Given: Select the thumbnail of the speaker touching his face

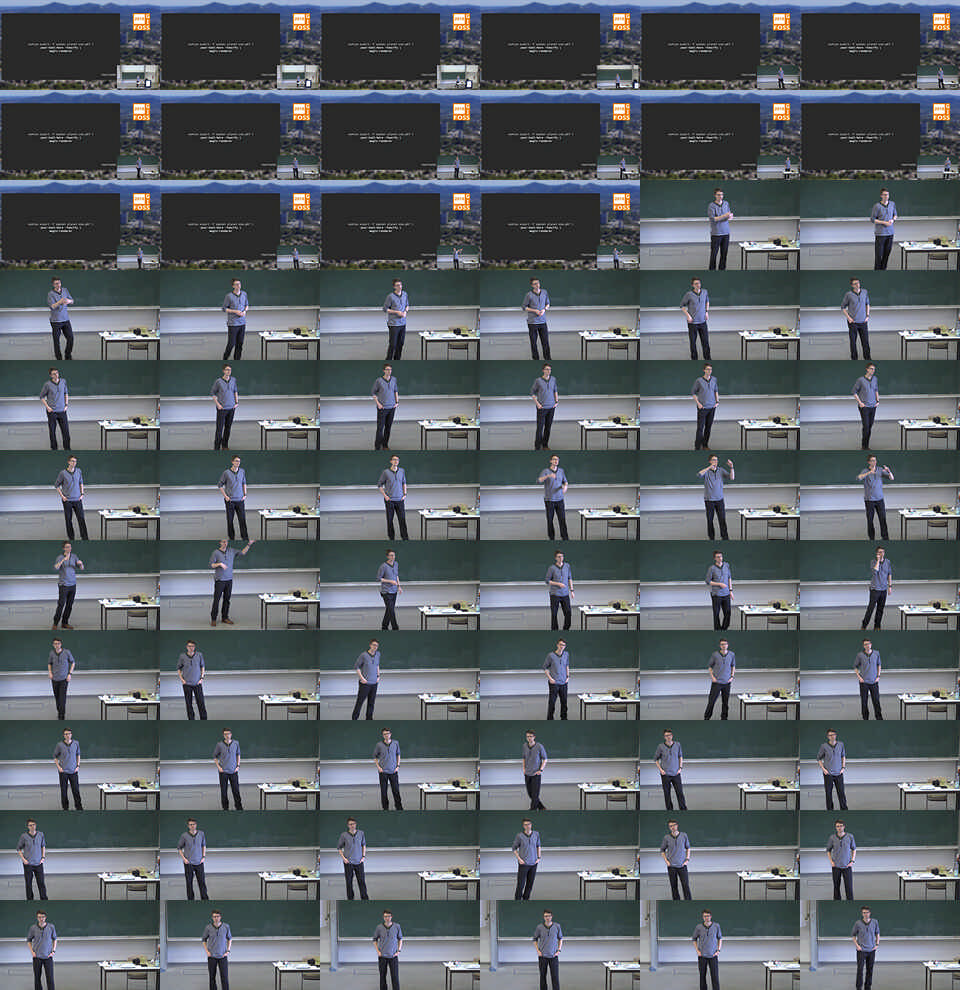Looking at the screenshot, I should (x=880, y=585).
